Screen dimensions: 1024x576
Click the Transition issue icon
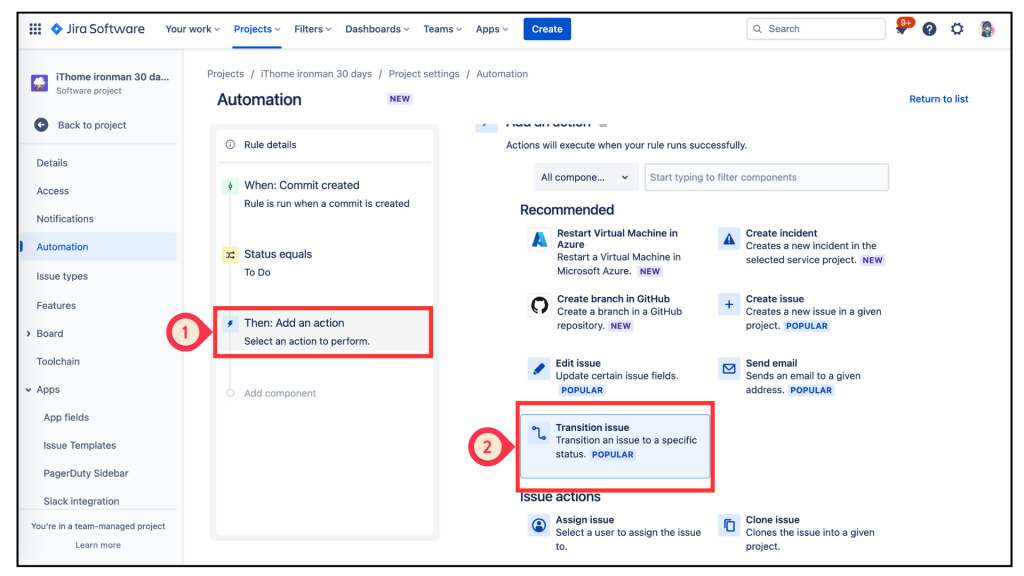(539, 433)
